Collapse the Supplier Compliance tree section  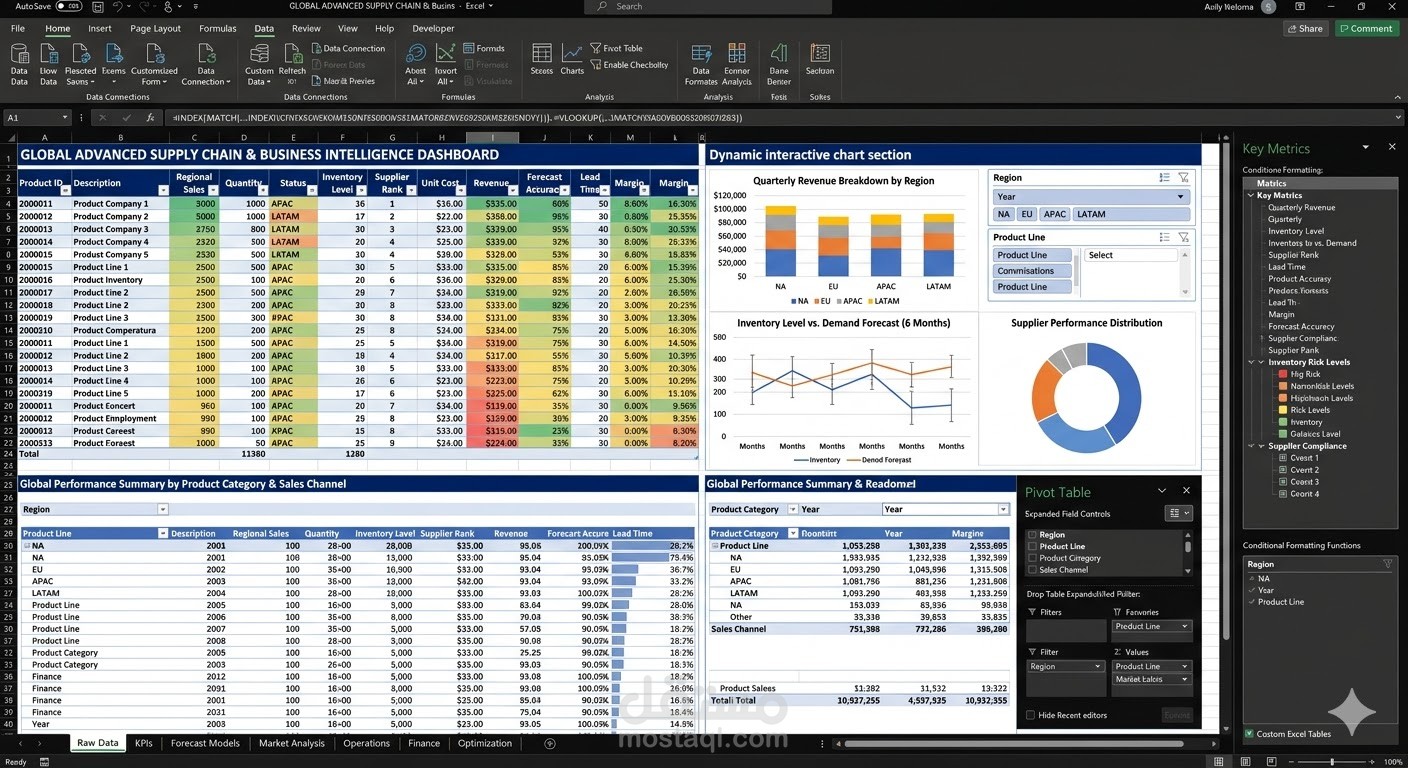pos(1252,446)
